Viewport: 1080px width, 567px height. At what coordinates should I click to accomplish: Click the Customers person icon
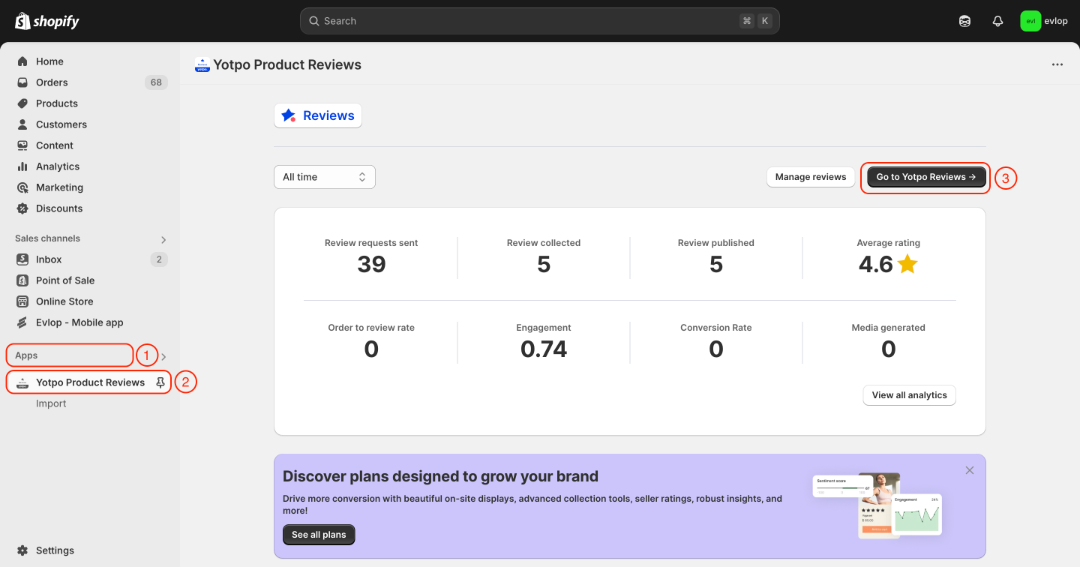tap(23, 125)
